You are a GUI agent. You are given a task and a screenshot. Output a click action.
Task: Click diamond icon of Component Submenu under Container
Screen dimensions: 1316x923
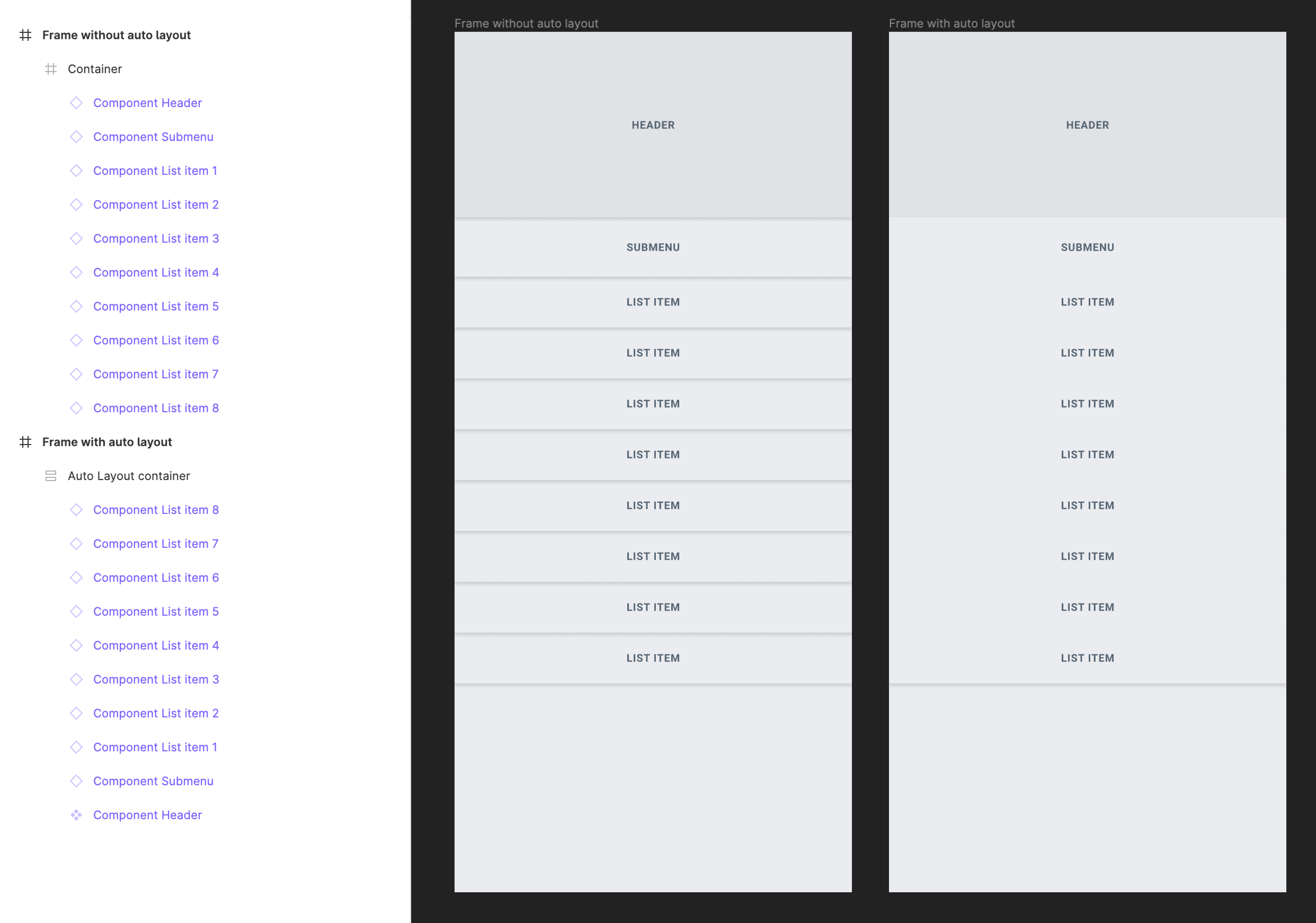pos(76,136)
